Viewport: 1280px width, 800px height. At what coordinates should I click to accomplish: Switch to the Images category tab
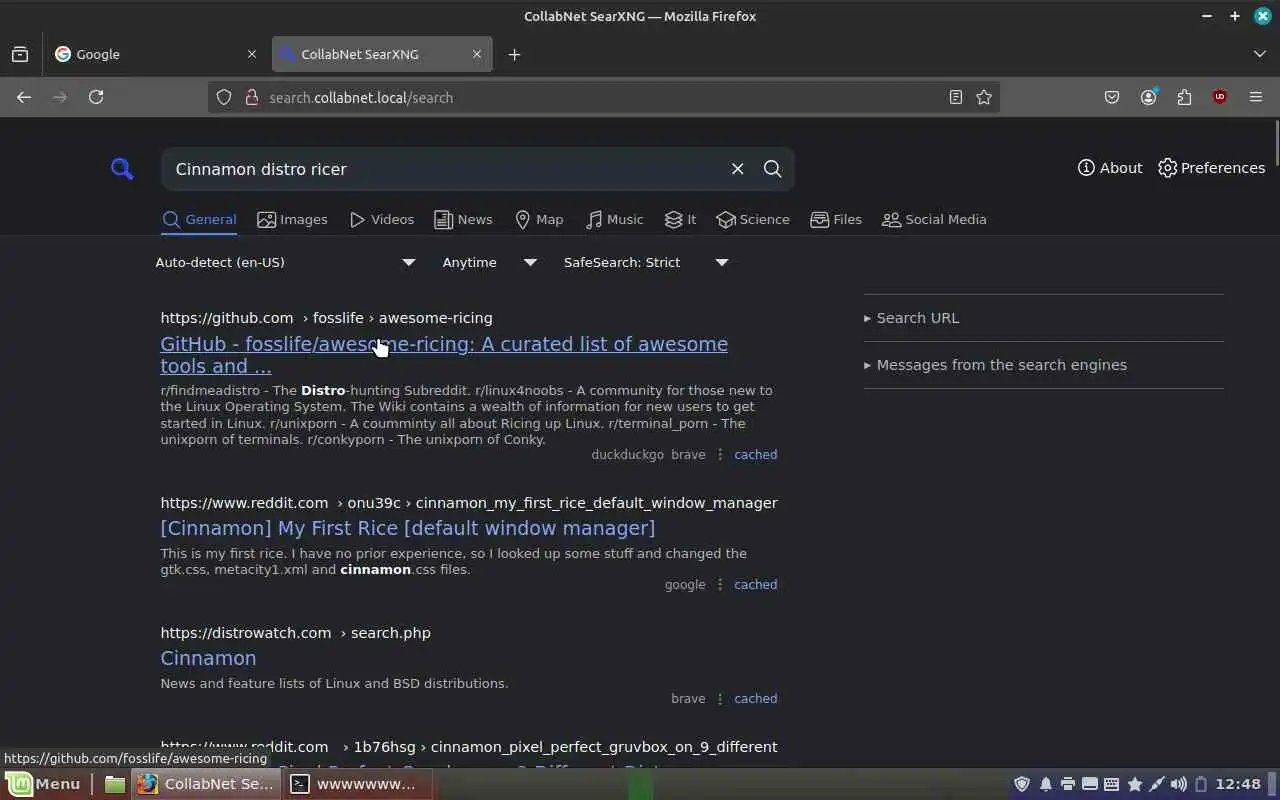[292, 220]
